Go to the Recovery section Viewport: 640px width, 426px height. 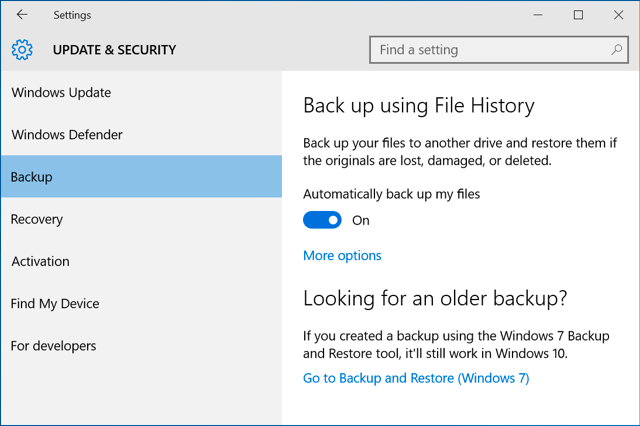37,219
